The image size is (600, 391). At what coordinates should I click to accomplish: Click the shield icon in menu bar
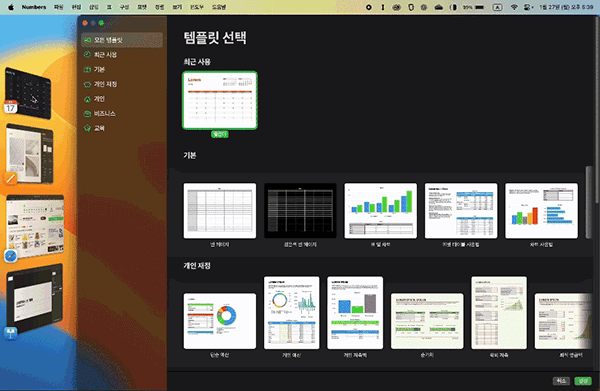(x=411, y=7)
